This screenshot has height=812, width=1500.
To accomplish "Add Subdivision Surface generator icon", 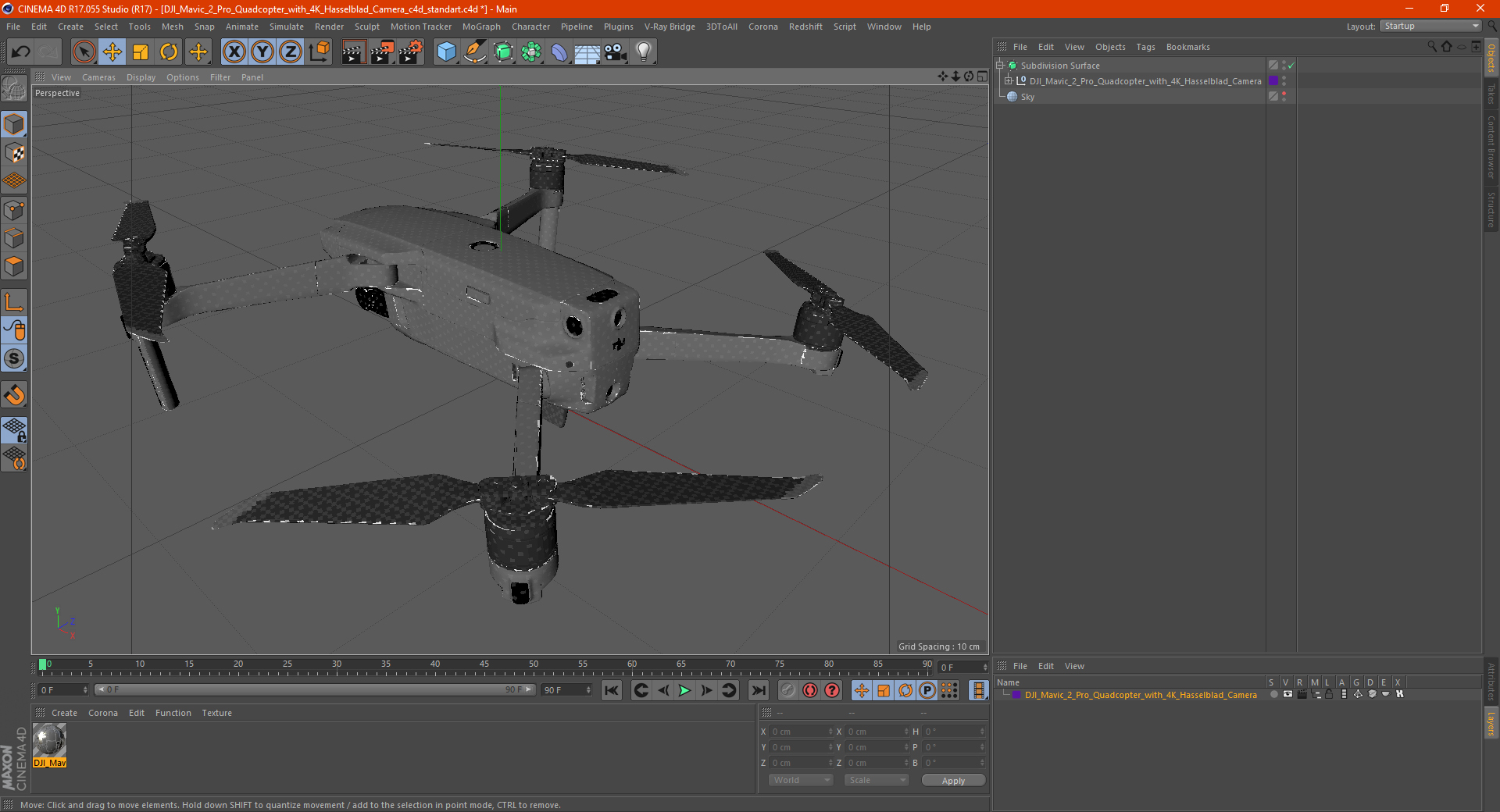I will [503, 52].
